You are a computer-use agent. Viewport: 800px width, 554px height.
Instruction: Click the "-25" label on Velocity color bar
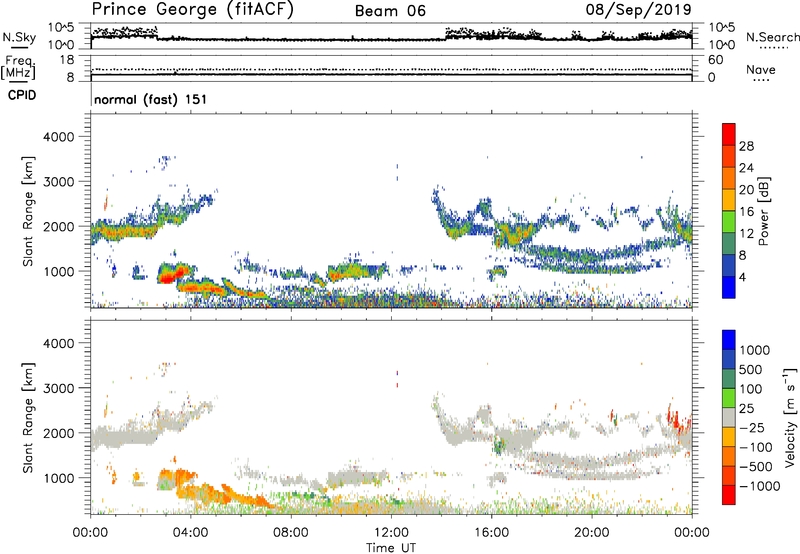click(752, 427)
